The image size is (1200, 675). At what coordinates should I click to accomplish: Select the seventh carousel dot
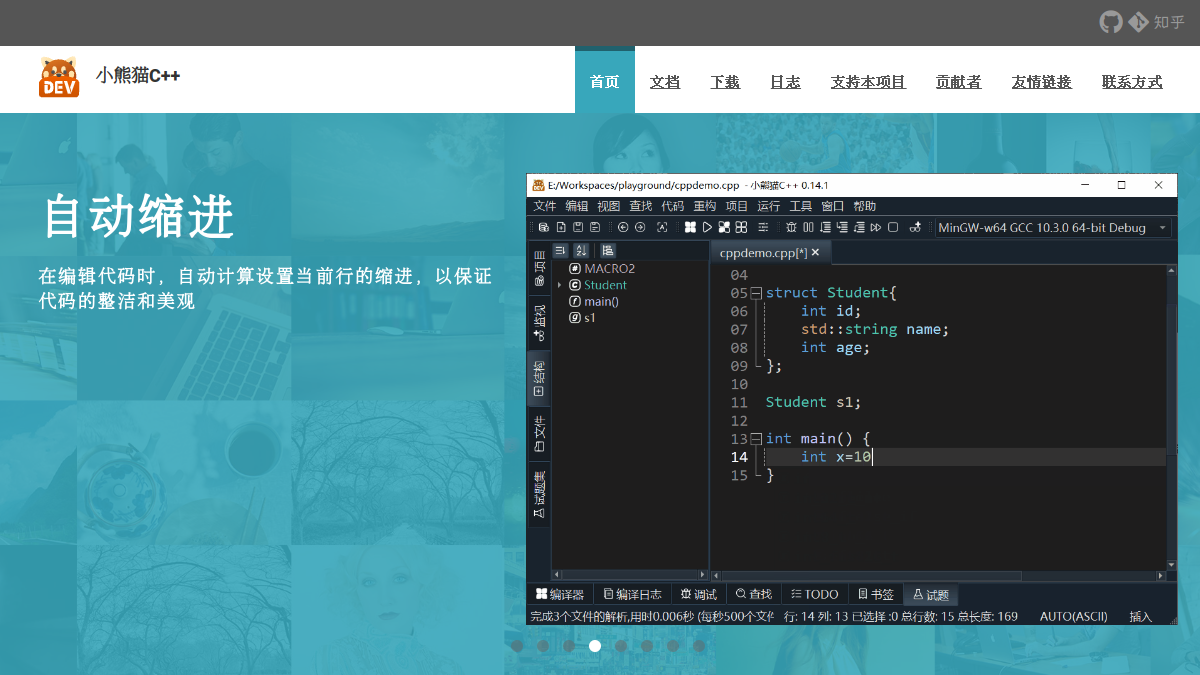pyautogui.click(x=673, y=646)
